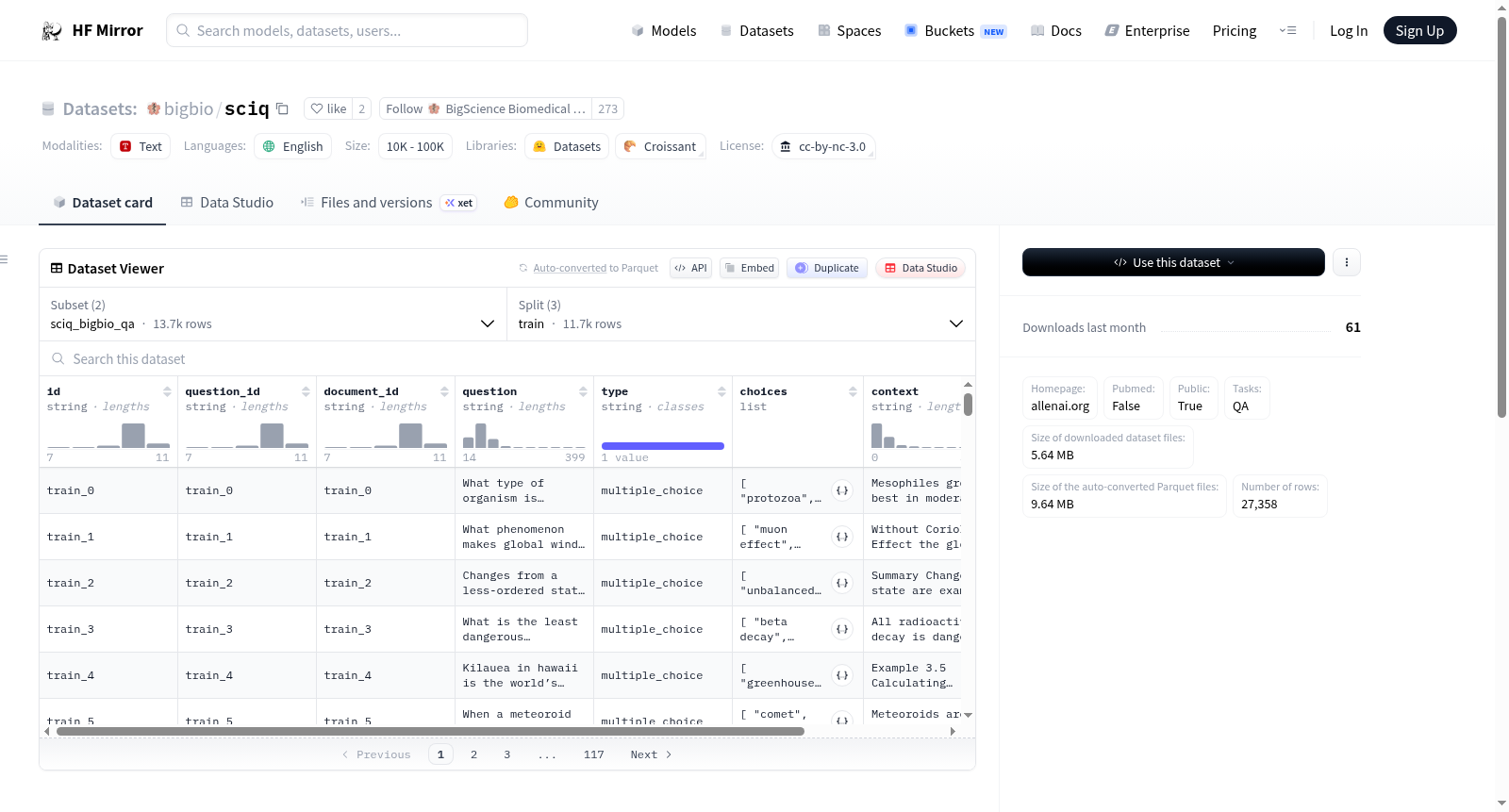Open the Files and versions tab
Screen dimensions: 1509x812
(389, 203)
